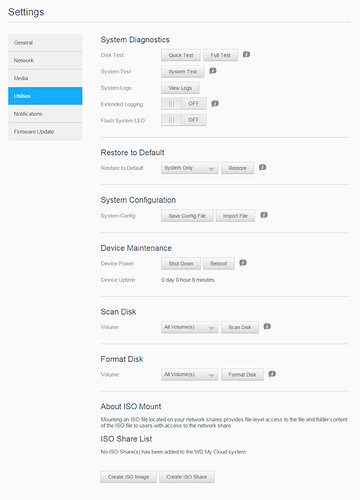Click the help icon next to Disk Test
Viewport: 360px width, 500px height.
(x=246, y=54)
